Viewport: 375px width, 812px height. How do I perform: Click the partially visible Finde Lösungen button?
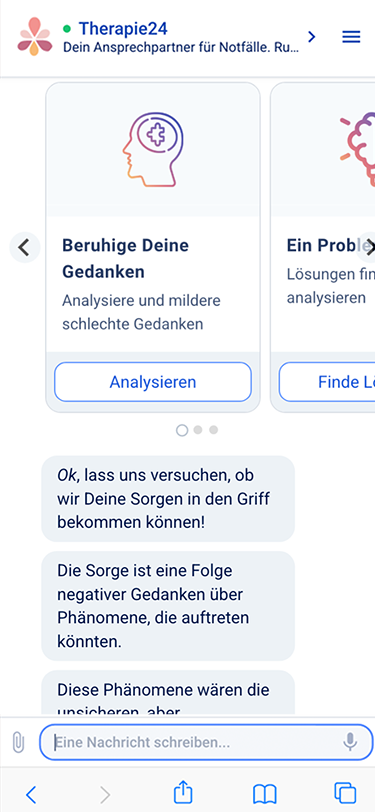pos(327,382)
